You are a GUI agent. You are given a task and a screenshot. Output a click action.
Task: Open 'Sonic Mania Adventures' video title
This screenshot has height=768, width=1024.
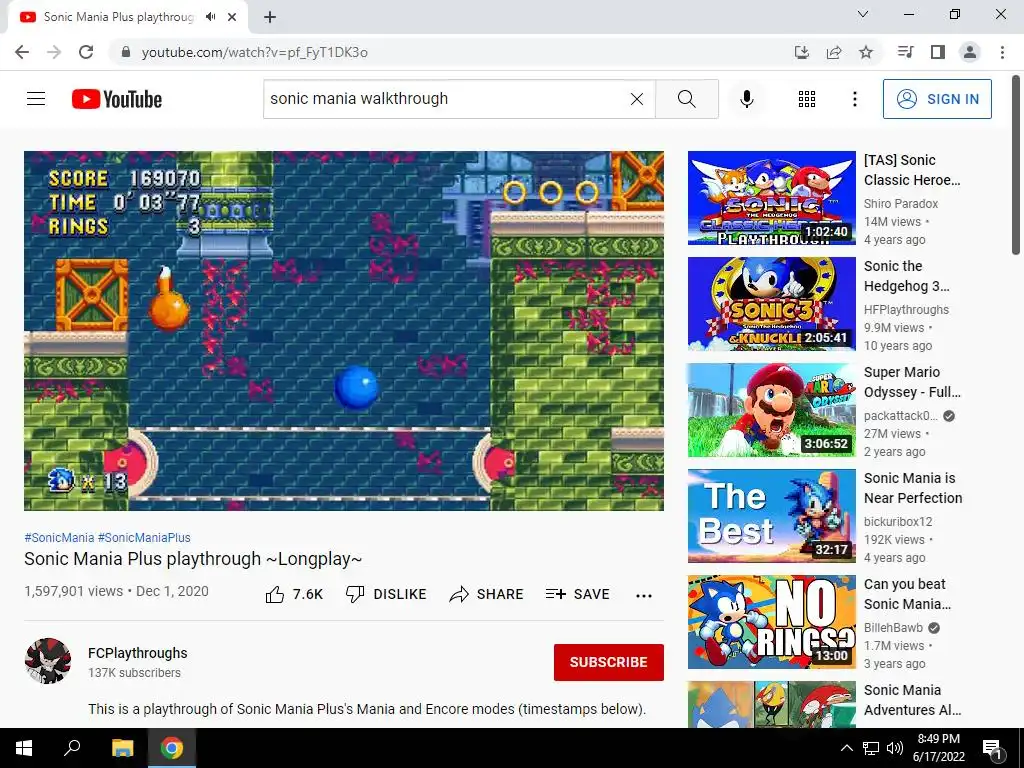click(x=912, y=699)
